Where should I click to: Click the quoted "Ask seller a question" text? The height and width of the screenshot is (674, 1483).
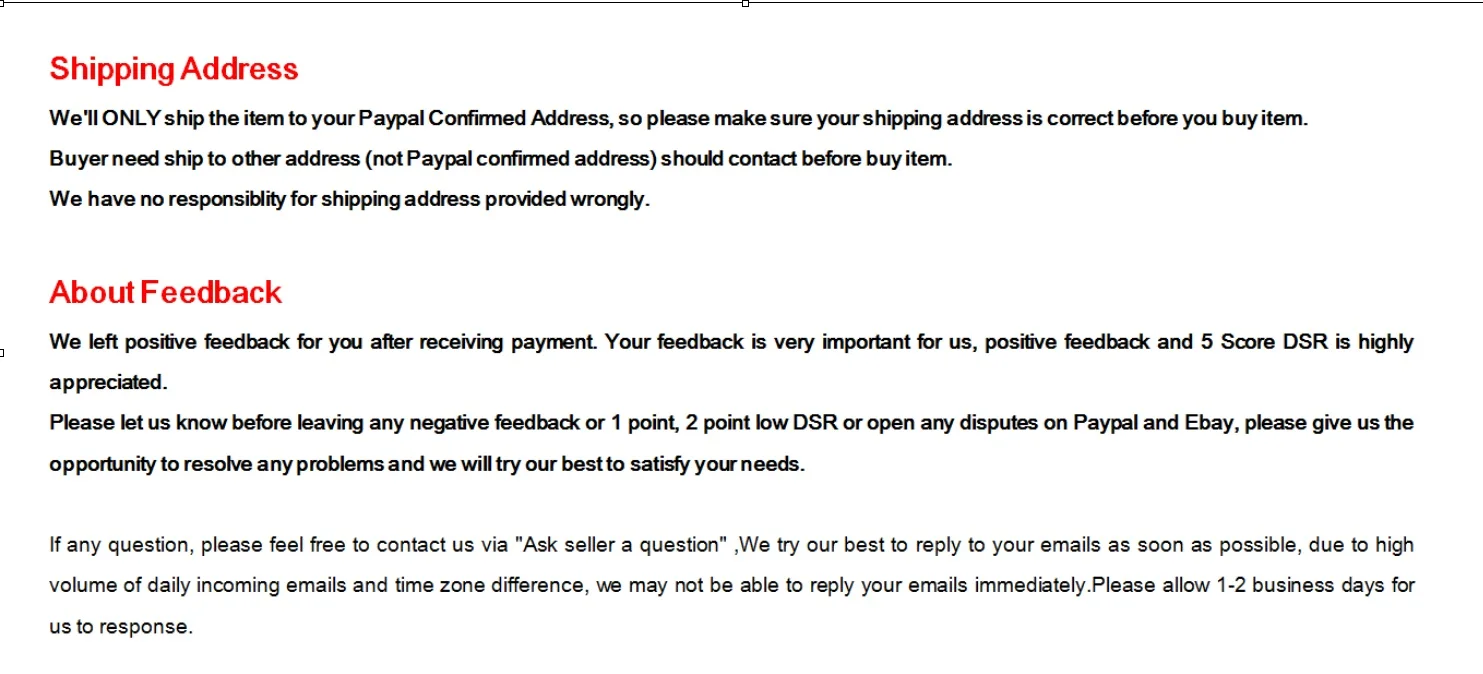click(621, 545)
